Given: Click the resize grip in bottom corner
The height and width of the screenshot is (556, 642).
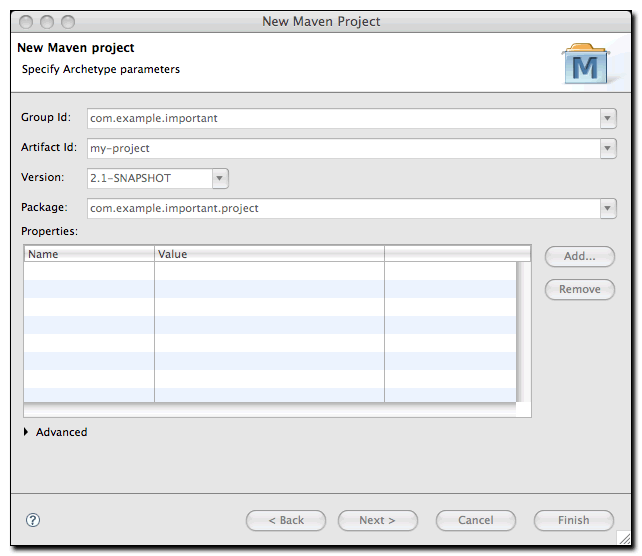Looking at the screenshot, I should click(x=624, y=538).
